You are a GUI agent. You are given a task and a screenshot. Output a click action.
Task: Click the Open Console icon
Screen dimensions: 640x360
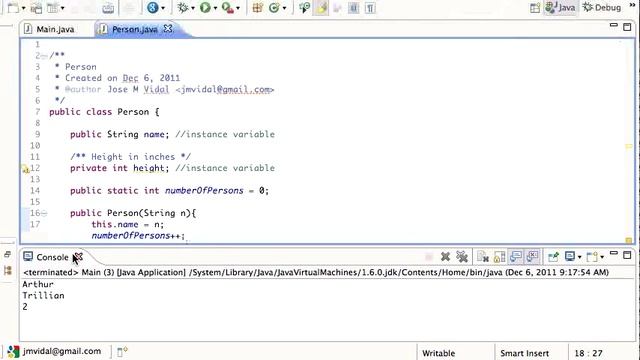pyautogui.click(x=592, y=257)
